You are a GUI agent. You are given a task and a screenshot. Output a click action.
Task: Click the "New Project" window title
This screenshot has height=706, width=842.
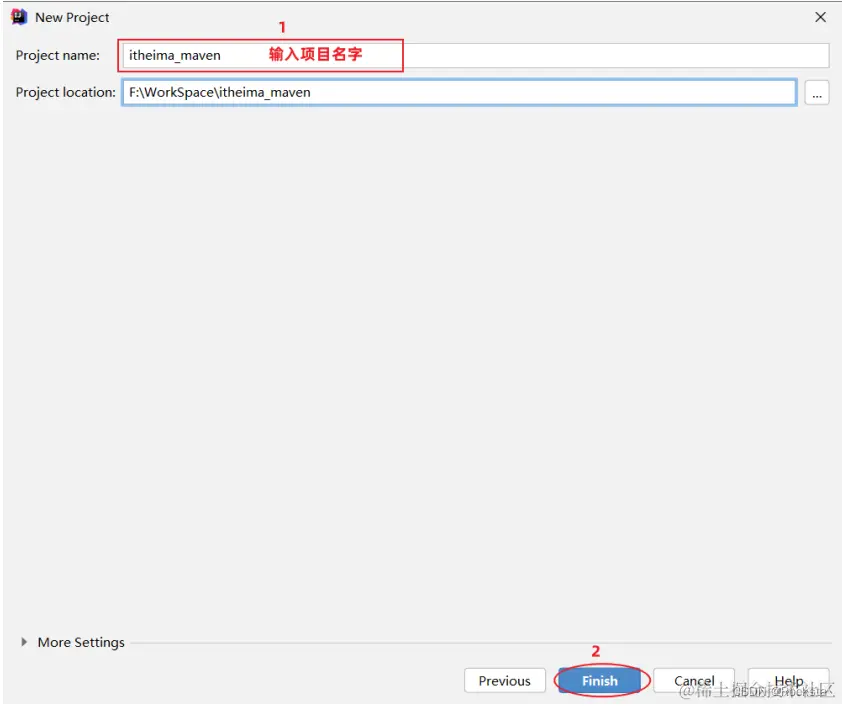[x=72, y=18]
